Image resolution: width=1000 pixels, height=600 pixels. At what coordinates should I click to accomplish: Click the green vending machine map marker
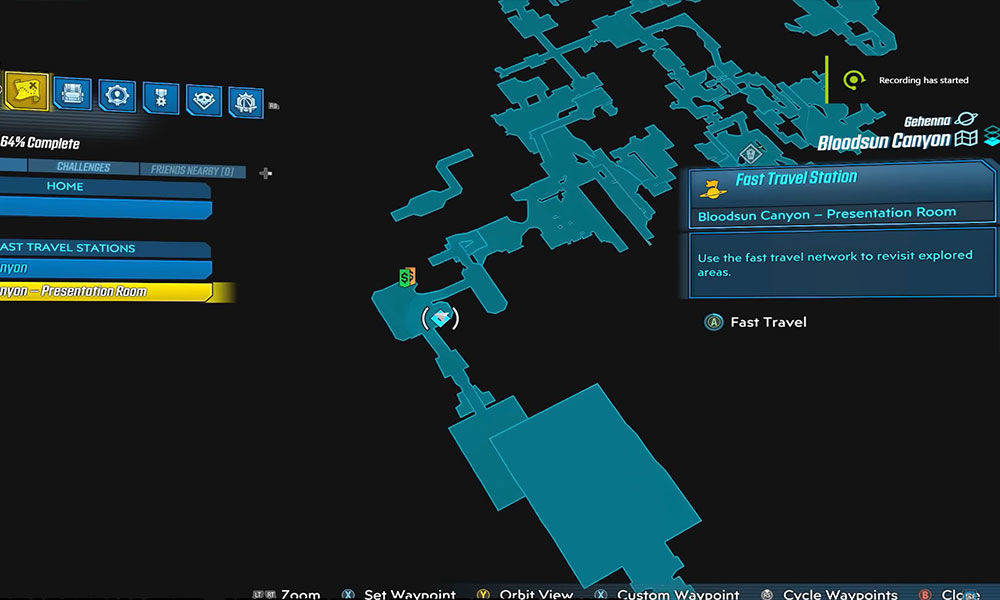(407, 277)
